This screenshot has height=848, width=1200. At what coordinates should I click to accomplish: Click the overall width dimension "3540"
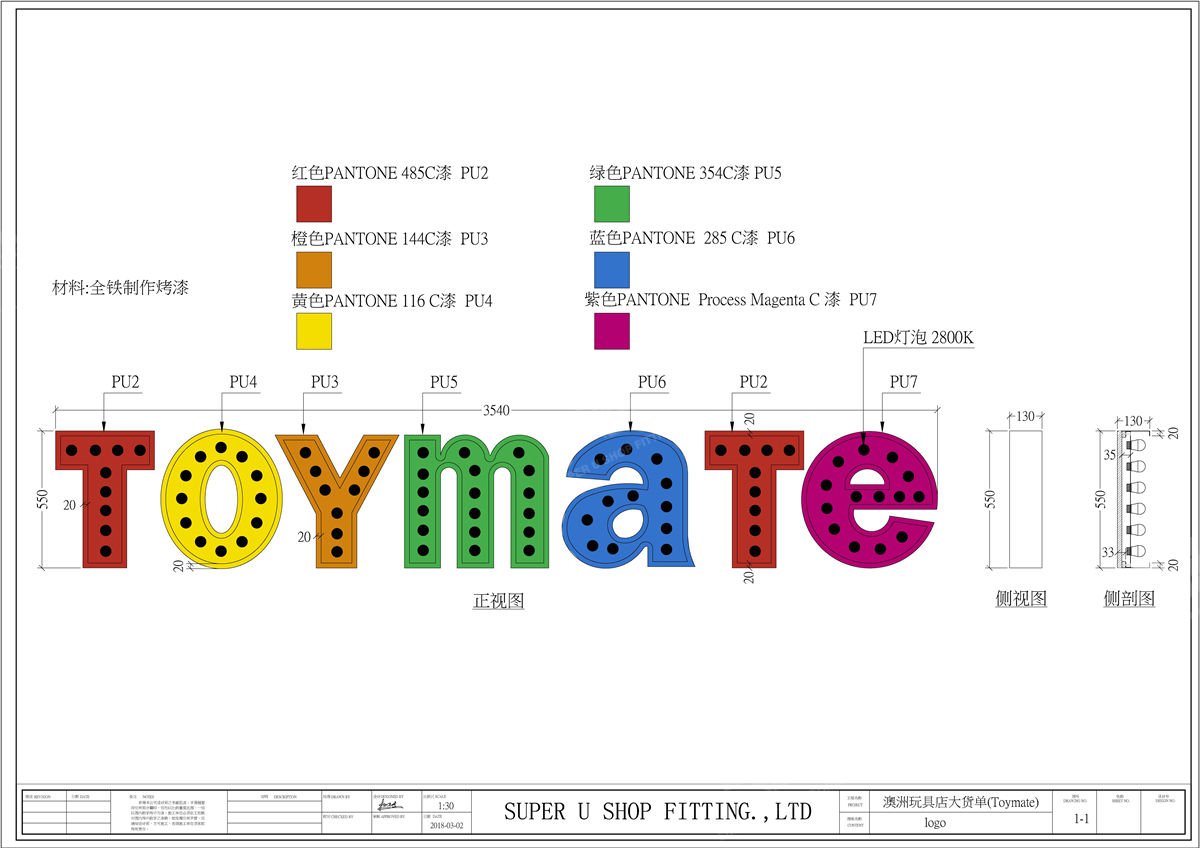point(496,410)
